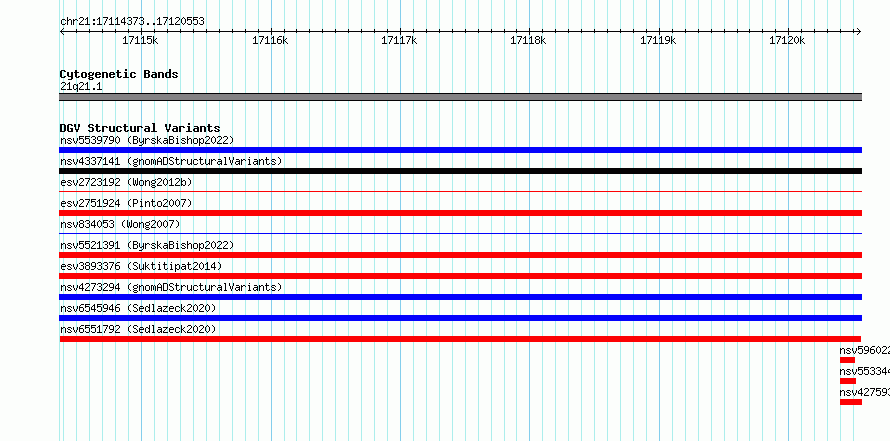The width and height of the screenshot is (890, 441).
Task: Open the esv2751924 (Pinto2007) label
Action: pos(126,203)
